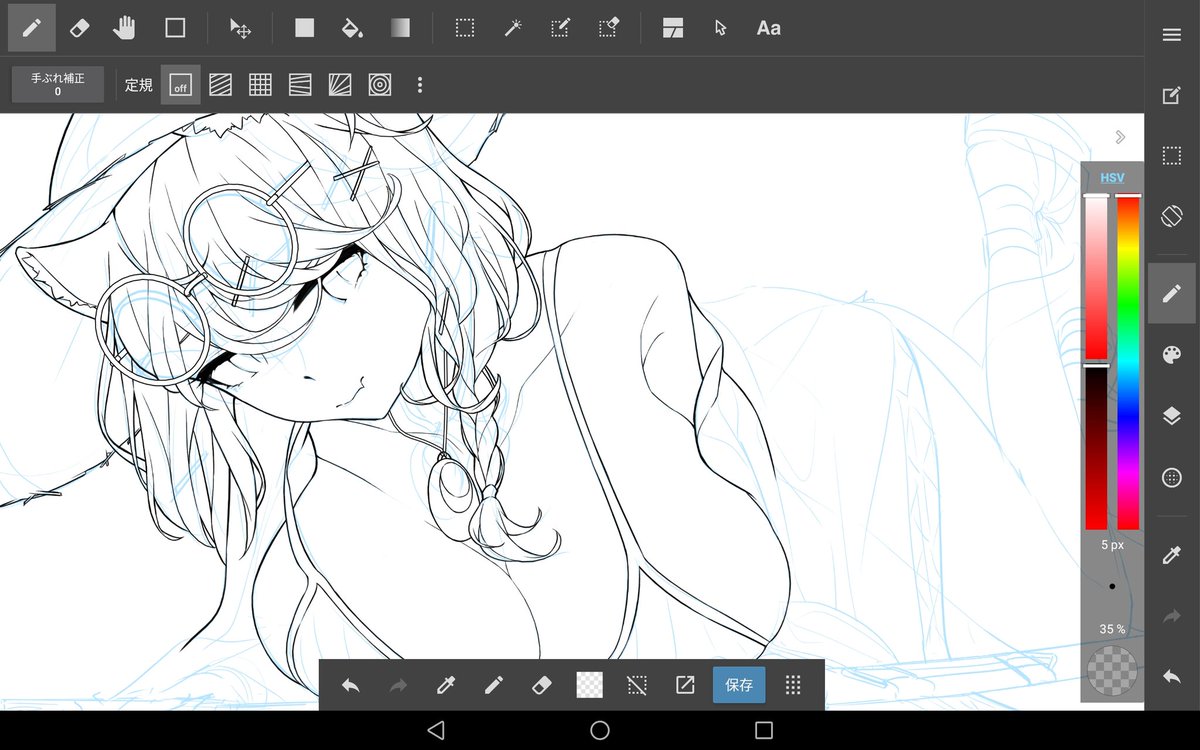Select the eyedropper in right sidebar
The height and width of the screenshot is (750, 1200).
(1172, 555)
